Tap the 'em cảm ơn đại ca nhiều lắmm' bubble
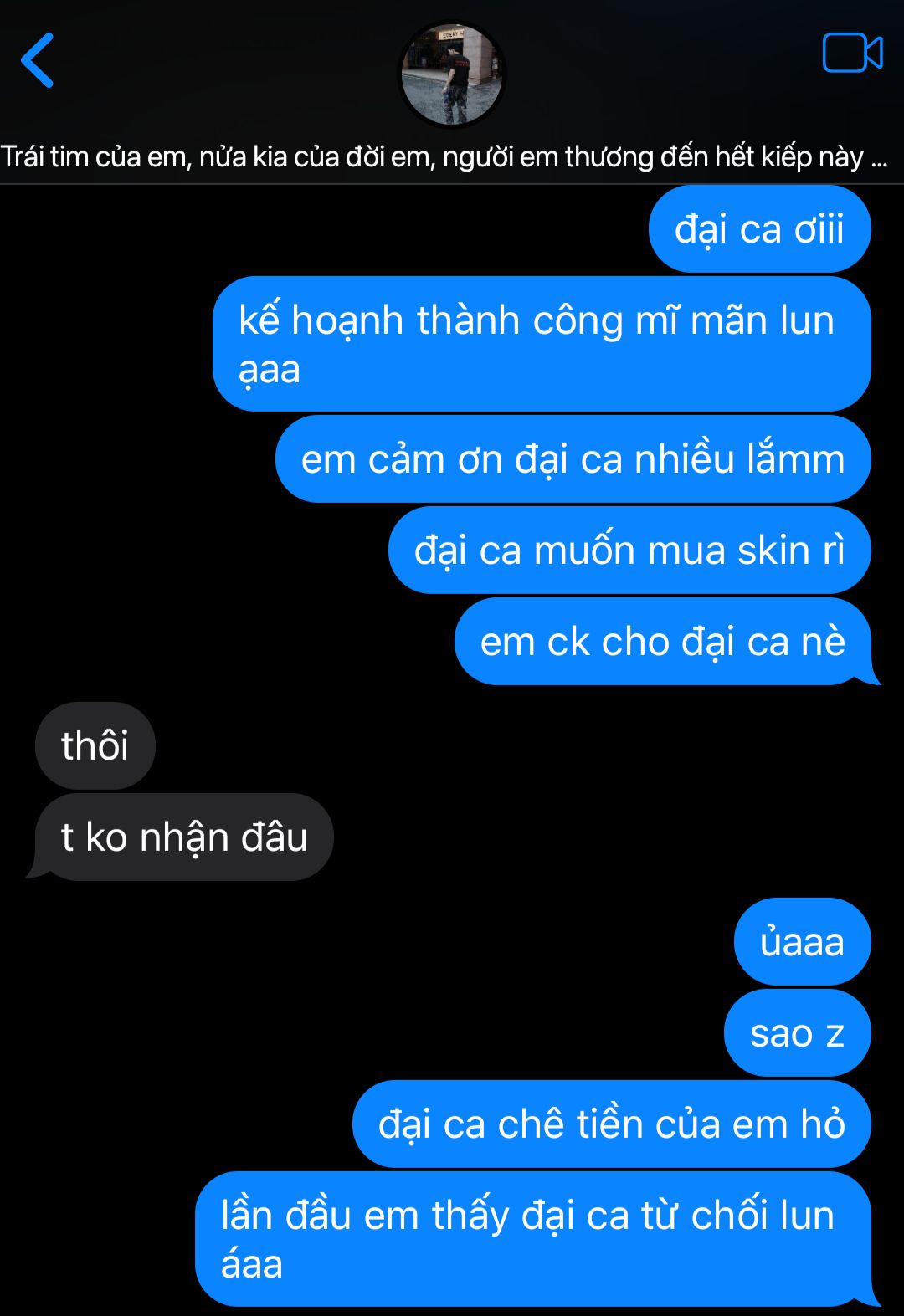Viewport: 904px width, 1316px height. point(573,458)
